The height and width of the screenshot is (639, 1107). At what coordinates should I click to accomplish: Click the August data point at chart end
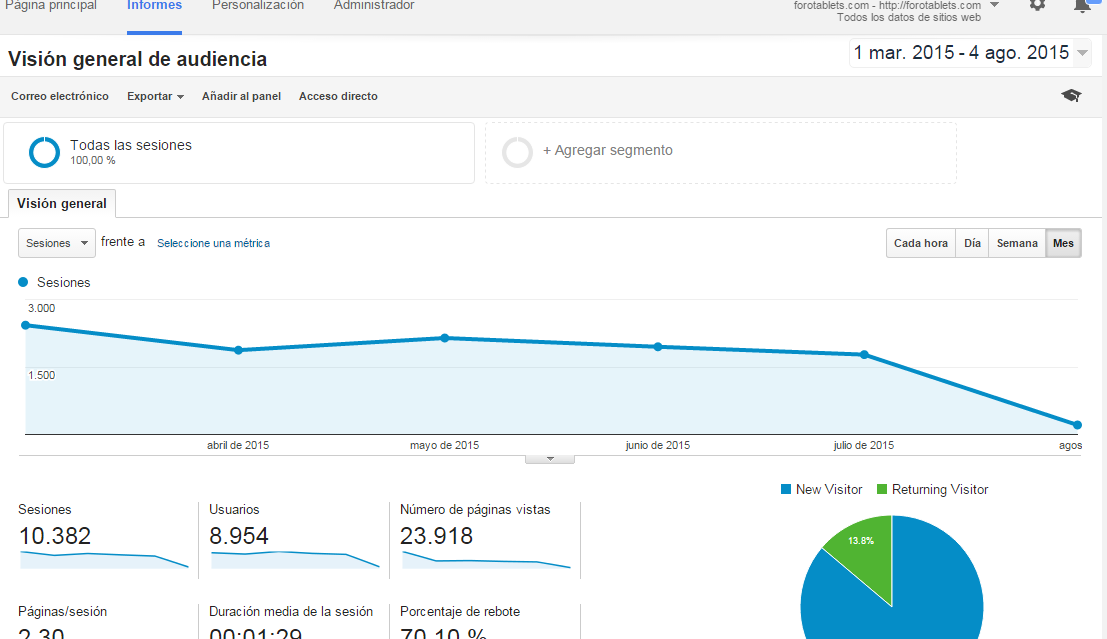pos(1077,425)
